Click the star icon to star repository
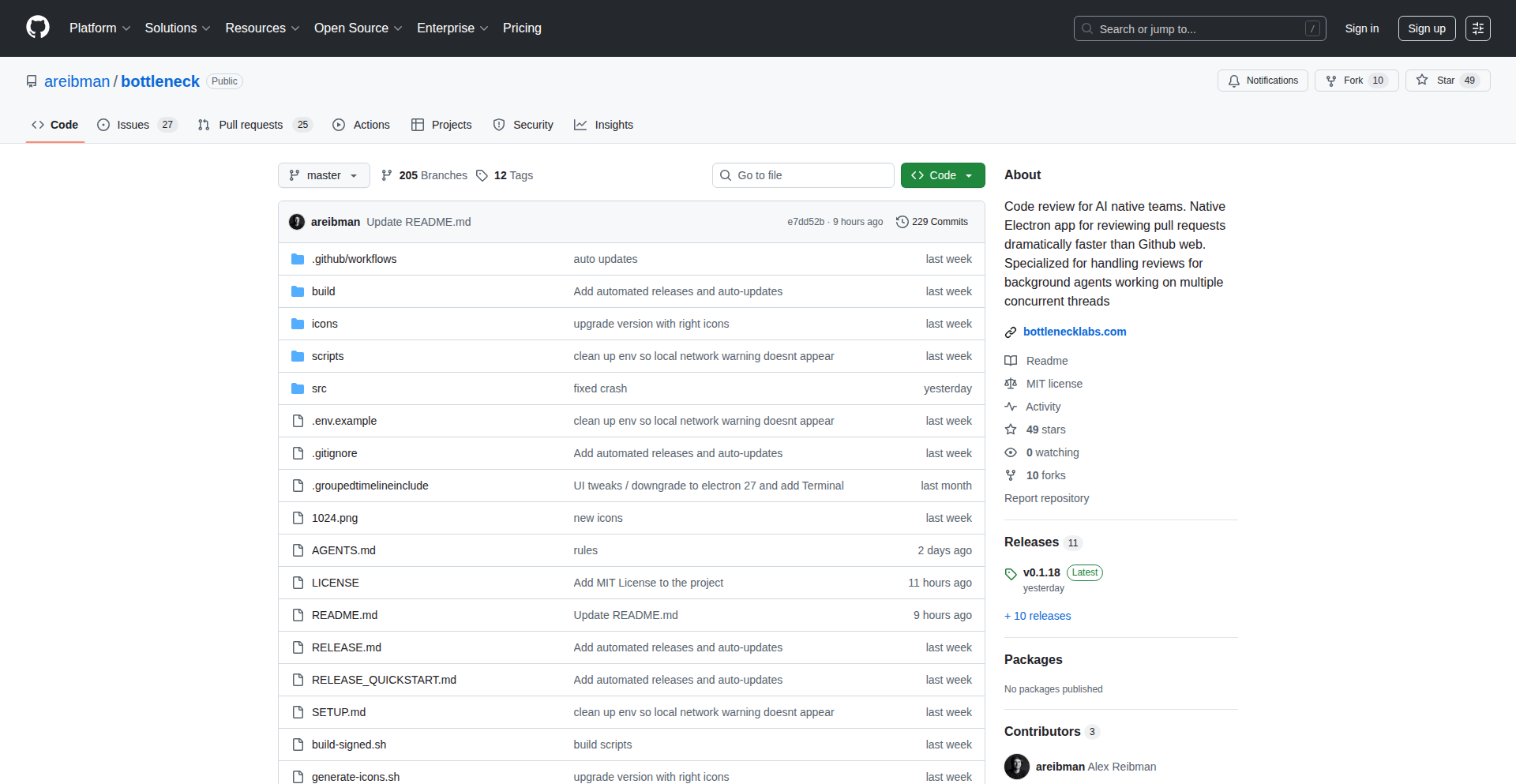Viewport: 1516px width, 784px height. tap(1422, 80)
